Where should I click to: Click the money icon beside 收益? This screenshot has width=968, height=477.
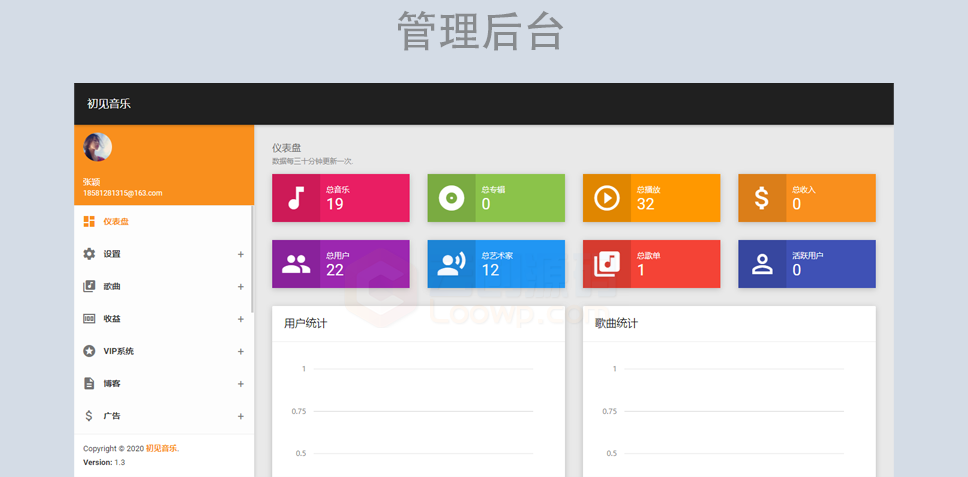tap(89, 318)
